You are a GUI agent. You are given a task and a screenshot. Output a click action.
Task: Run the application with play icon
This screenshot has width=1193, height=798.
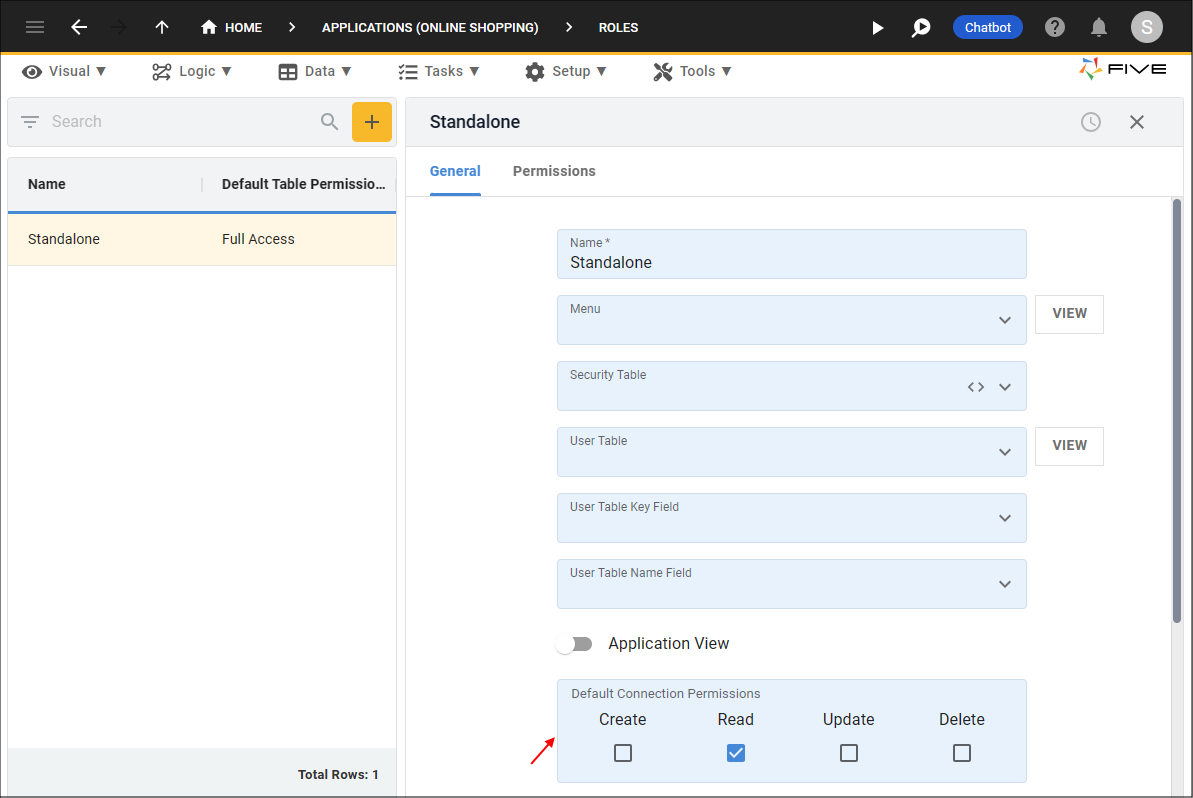pyautogui.click(x=877, y=27)
